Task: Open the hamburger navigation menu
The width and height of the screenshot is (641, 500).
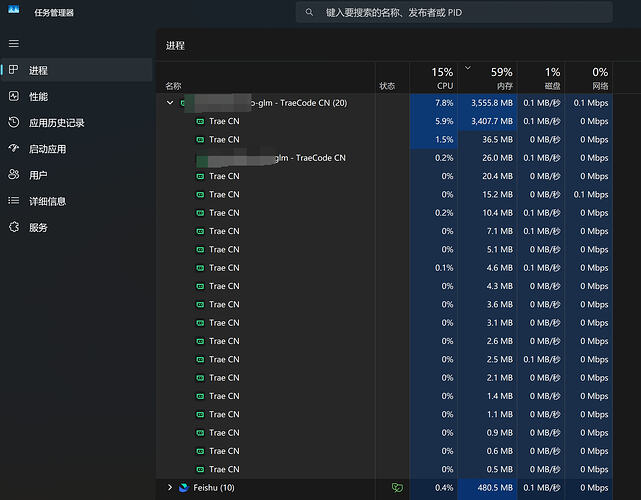Action: point(14,43)
